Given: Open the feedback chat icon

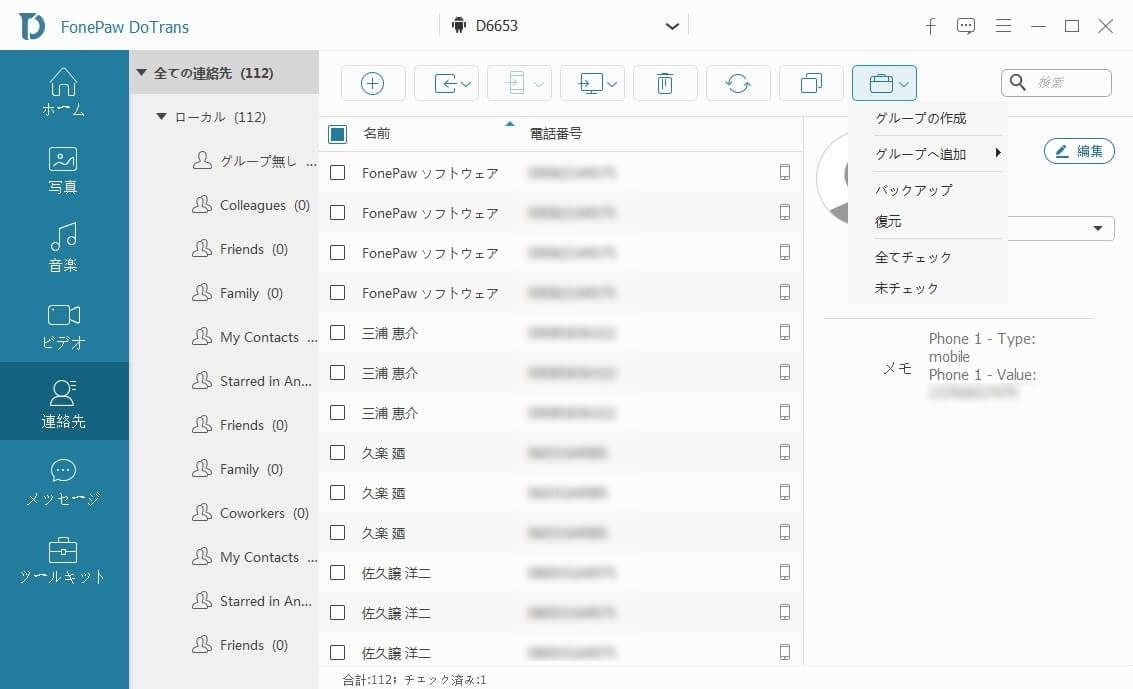Looking at the screenshot, I should tap(965, 27).
